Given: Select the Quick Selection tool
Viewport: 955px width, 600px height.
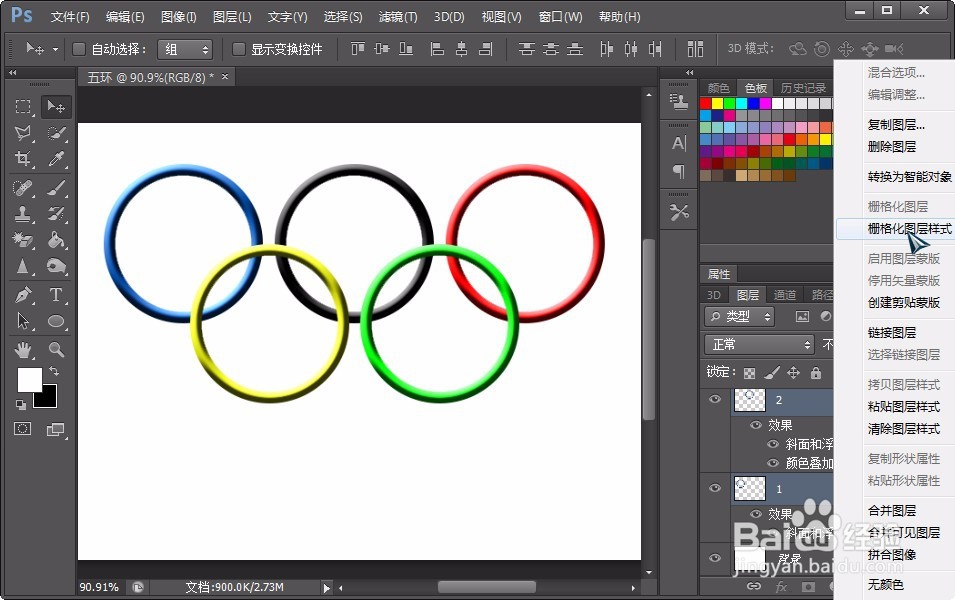Looking at the screenshot, I should [x=56, y=133].
